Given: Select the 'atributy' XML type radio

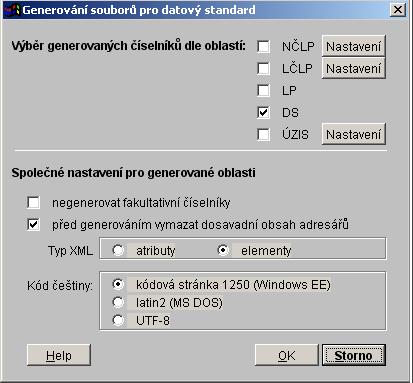Looking at the screenshot, I should pos(118,250).
